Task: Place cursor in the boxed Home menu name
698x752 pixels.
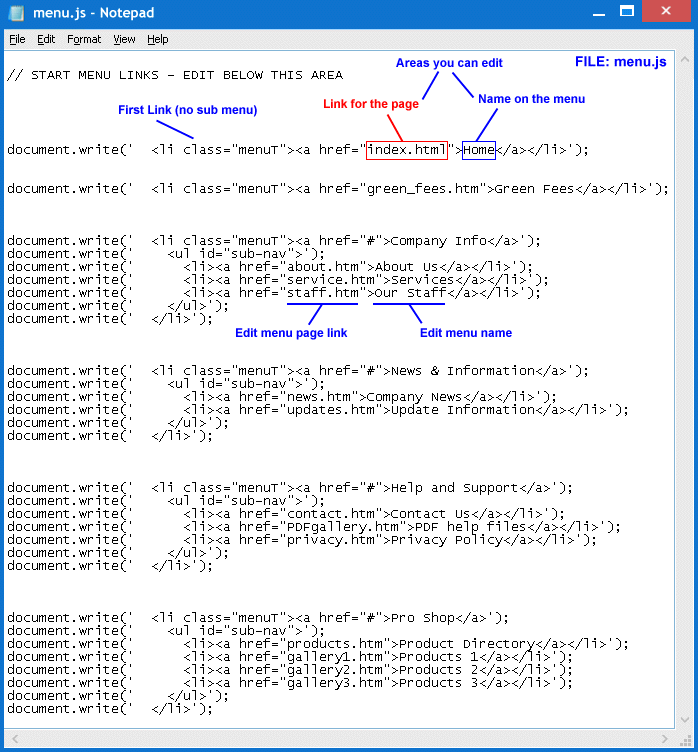Action: tap(479, 150)
